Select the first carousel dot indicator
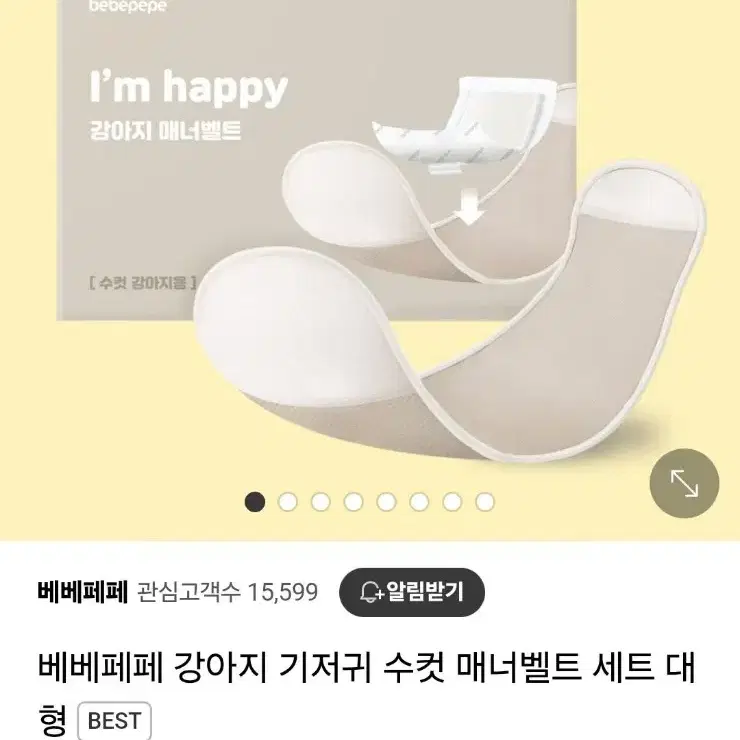The height and width of the screenshot is (740, 740). click(x=255, y=502)
